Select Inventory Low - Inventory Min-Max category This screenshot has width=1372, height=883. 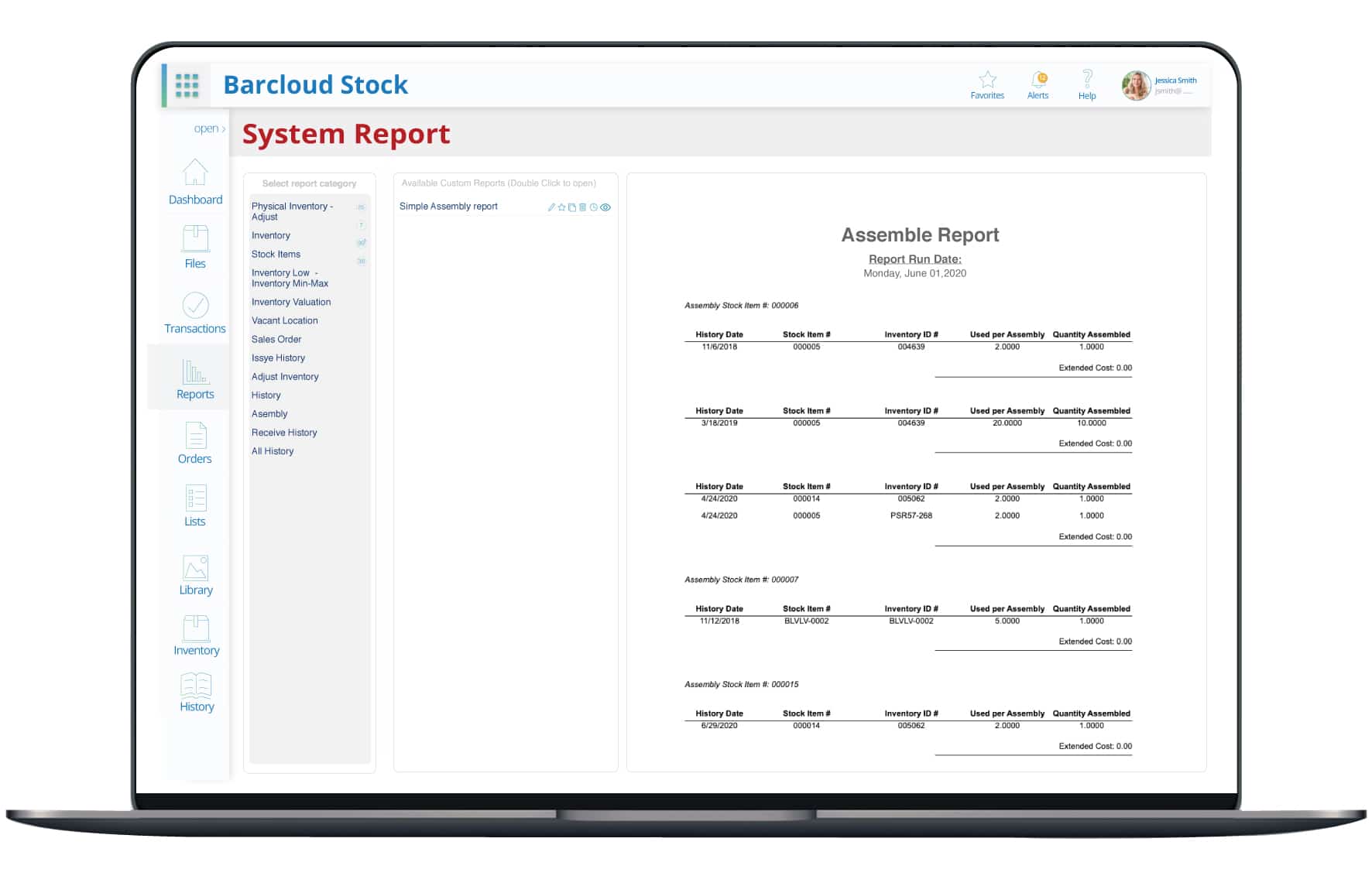coord(290,278)
